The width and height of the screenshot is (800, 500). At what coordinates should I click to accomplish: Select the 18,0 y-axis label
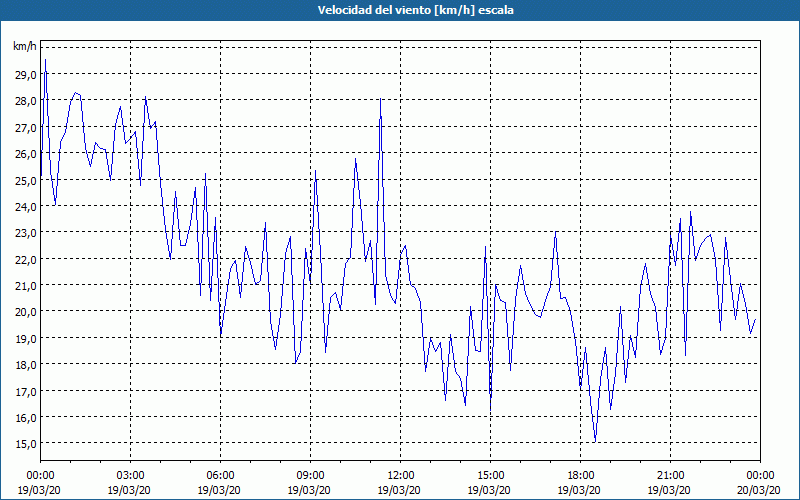coord(26,365)
